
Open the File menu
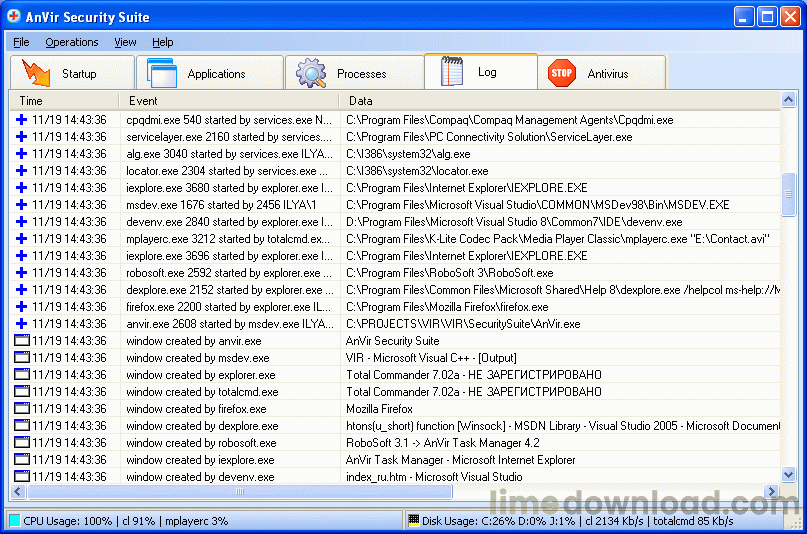21,42
